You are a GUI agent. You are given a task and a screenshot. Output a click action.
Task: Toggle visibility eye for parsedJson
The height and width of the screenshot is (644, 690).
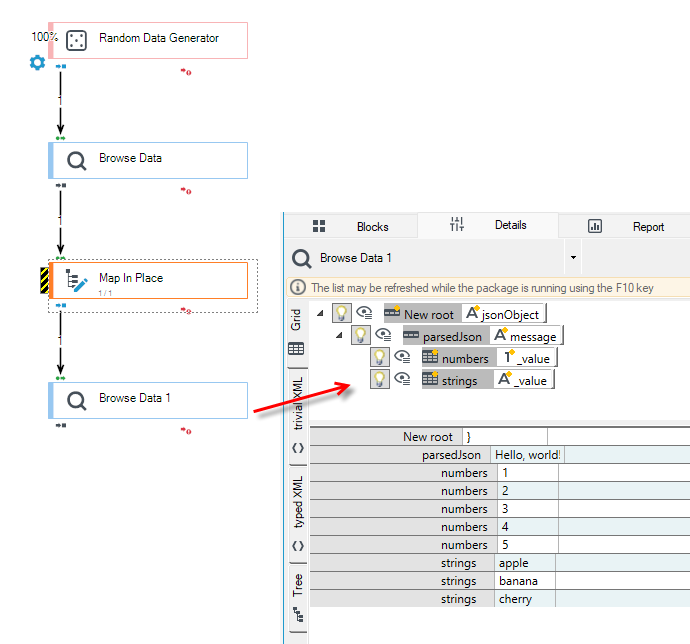coord(384,335)
